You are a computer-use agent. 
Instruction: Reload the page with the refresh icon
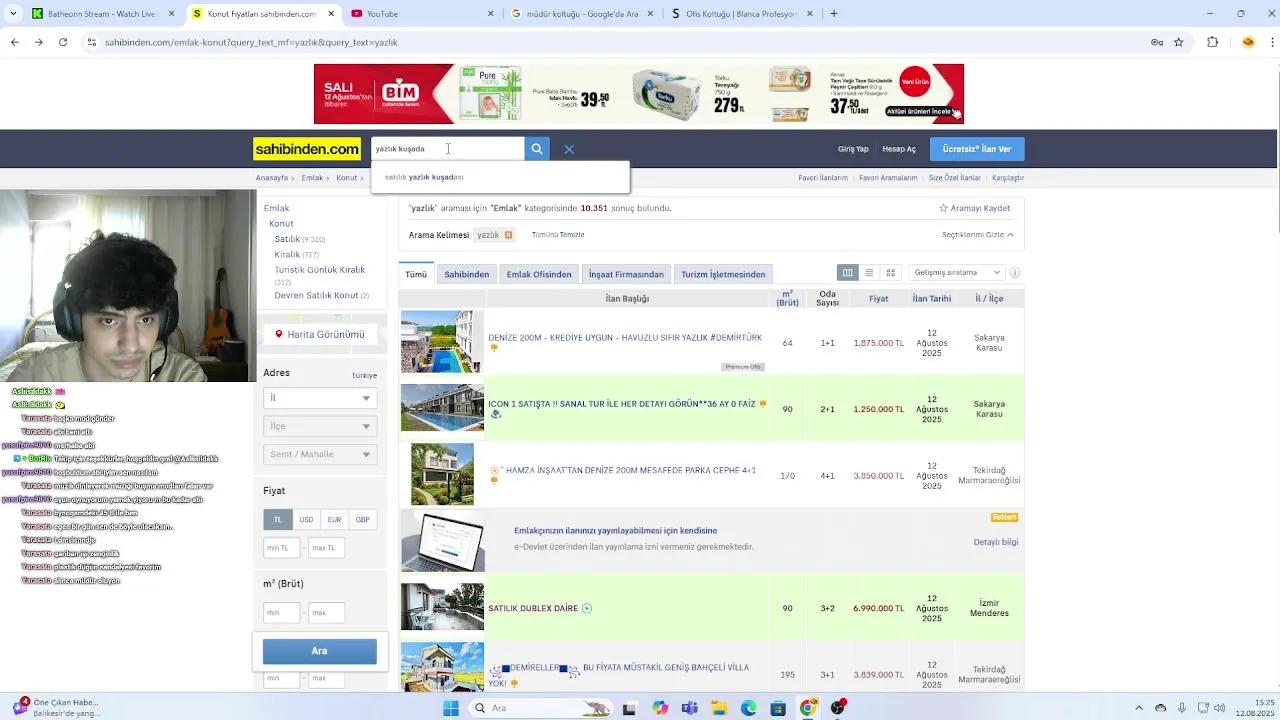click(63, 42)
